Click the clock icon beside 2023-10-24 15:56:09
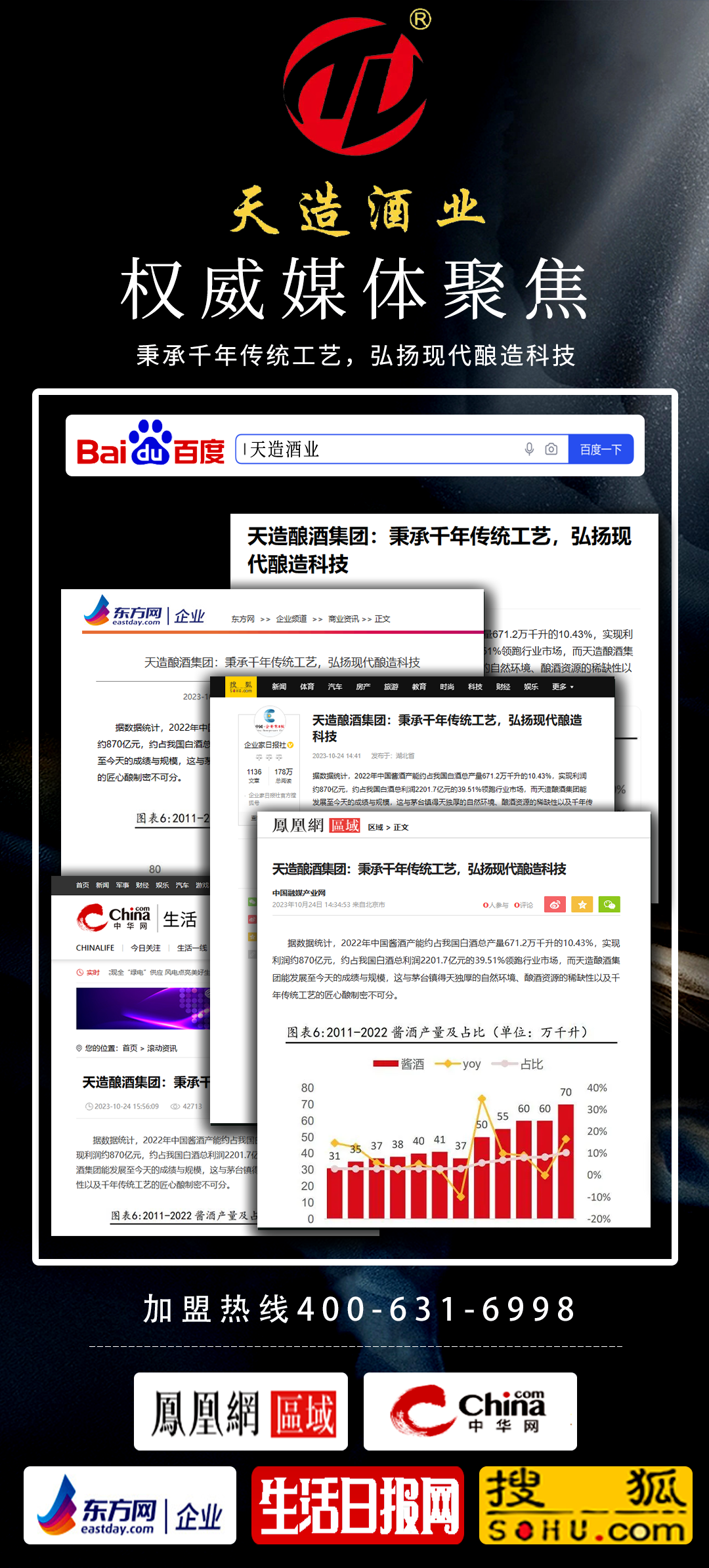The image size is (709, 1568). pyautogui.click(x=89, y=1106)
